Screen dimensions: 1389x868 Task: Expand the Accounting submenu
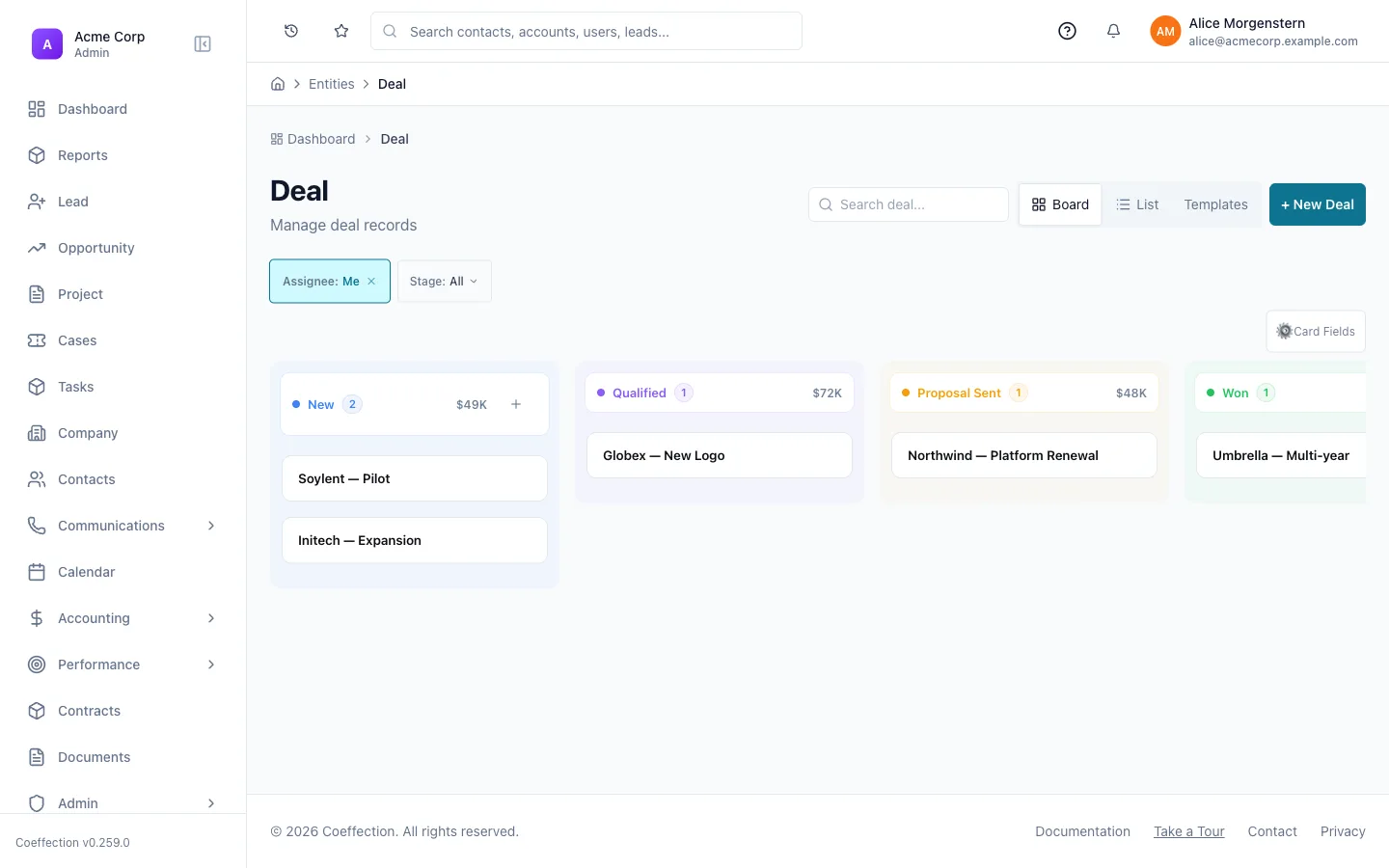pyautogui.click(x=211, y=618)
